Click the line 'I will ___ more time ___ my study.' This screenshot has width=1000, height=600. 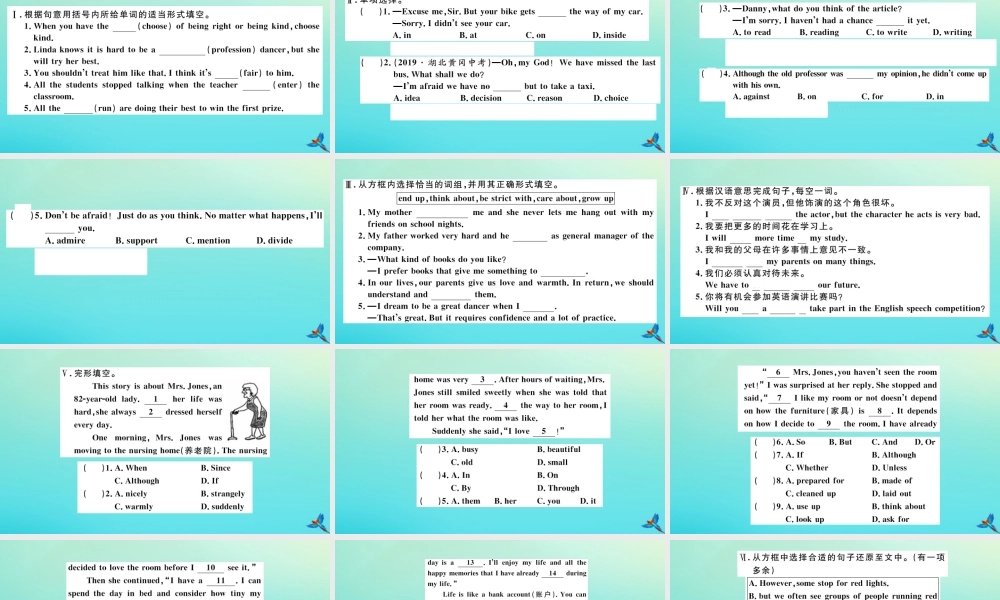coord(776,238)
